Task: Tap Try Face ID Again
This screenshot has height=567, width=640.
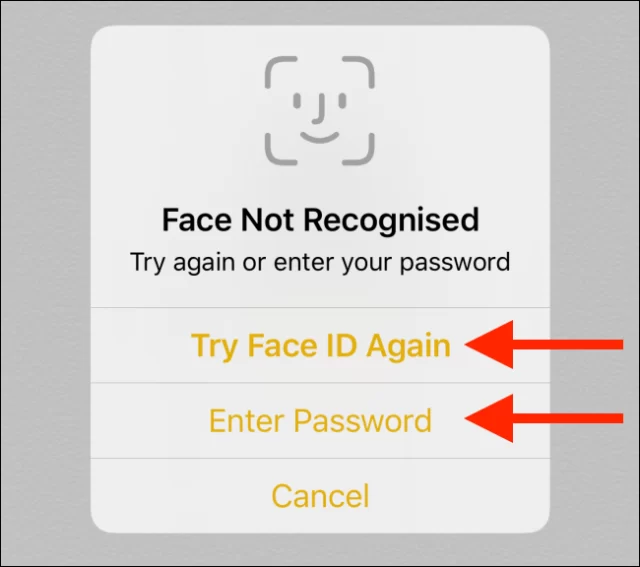Action: coord(320,345)
